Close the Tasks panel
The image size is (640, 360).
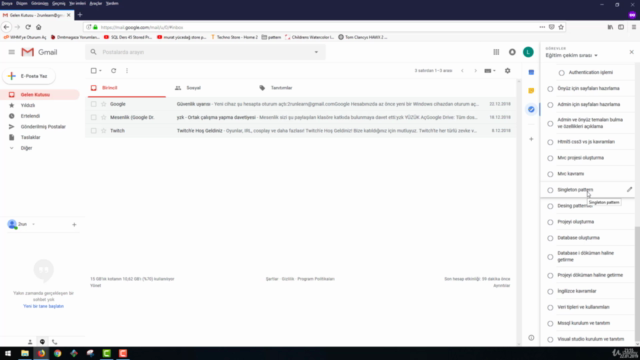[x=631, y=52]
